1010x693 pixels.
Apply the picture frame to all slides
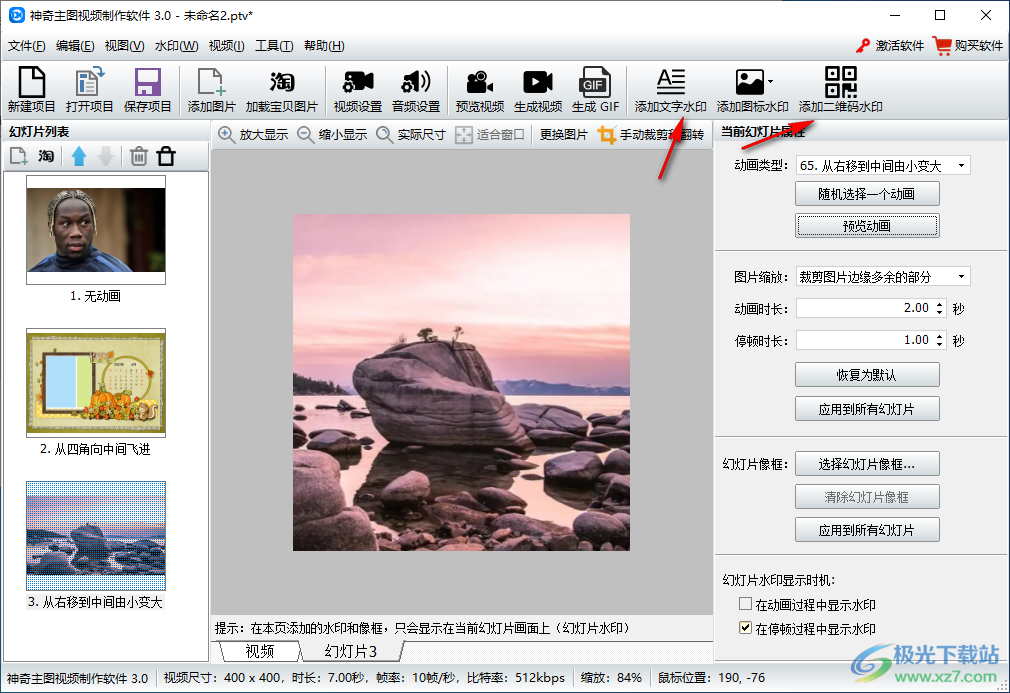point(867,531)
